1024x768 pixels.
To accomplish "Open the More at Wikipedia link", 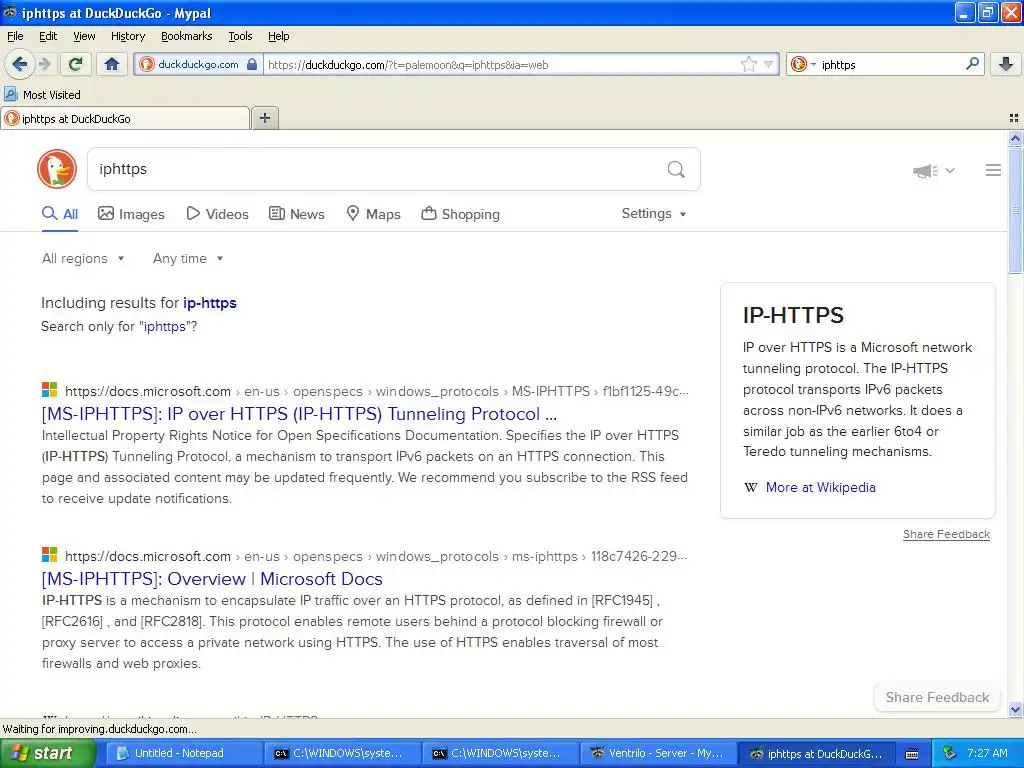I will tap(820, 487).
